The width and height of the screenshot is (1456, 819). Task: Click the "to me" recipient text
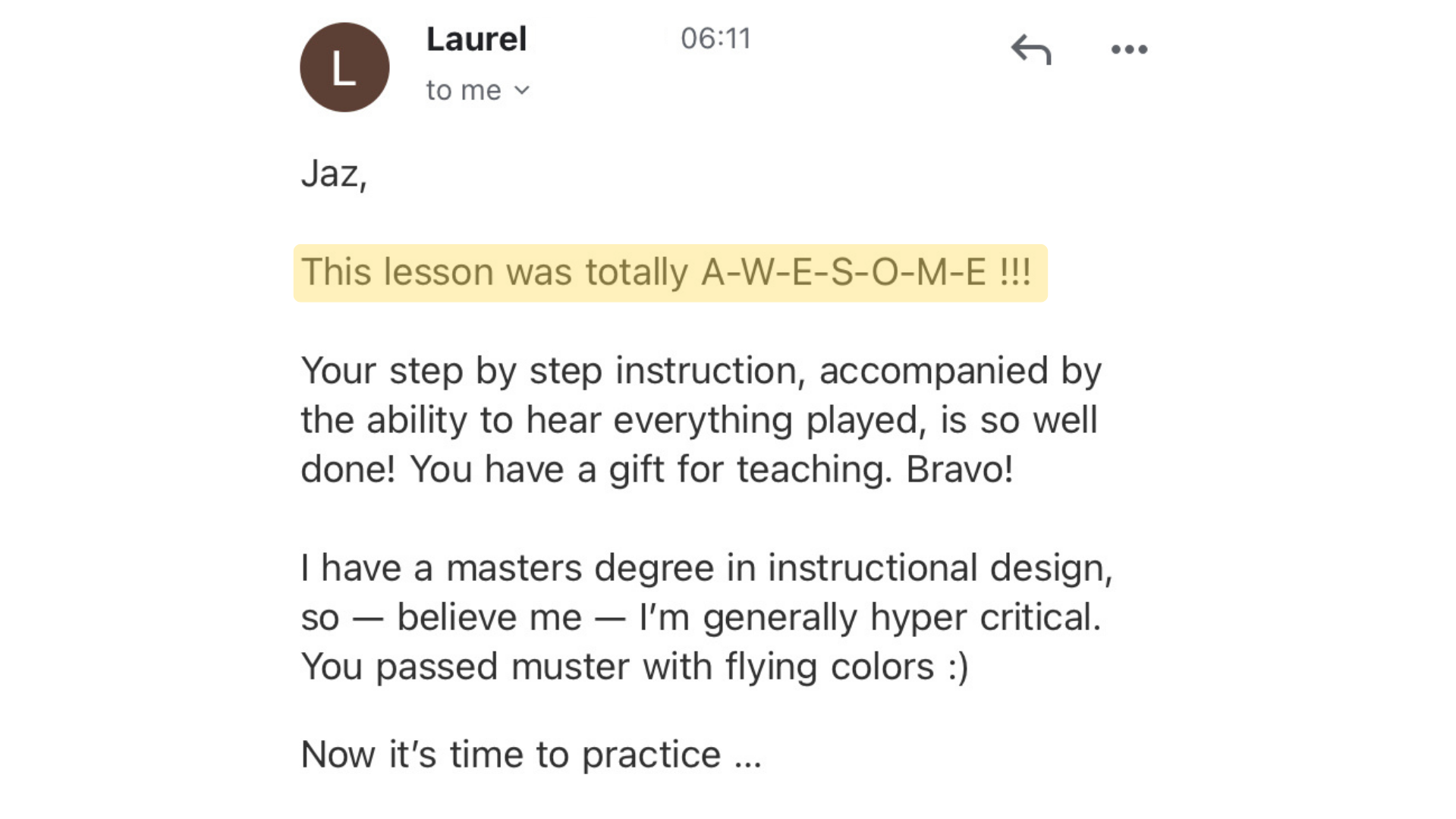(463, 90)
